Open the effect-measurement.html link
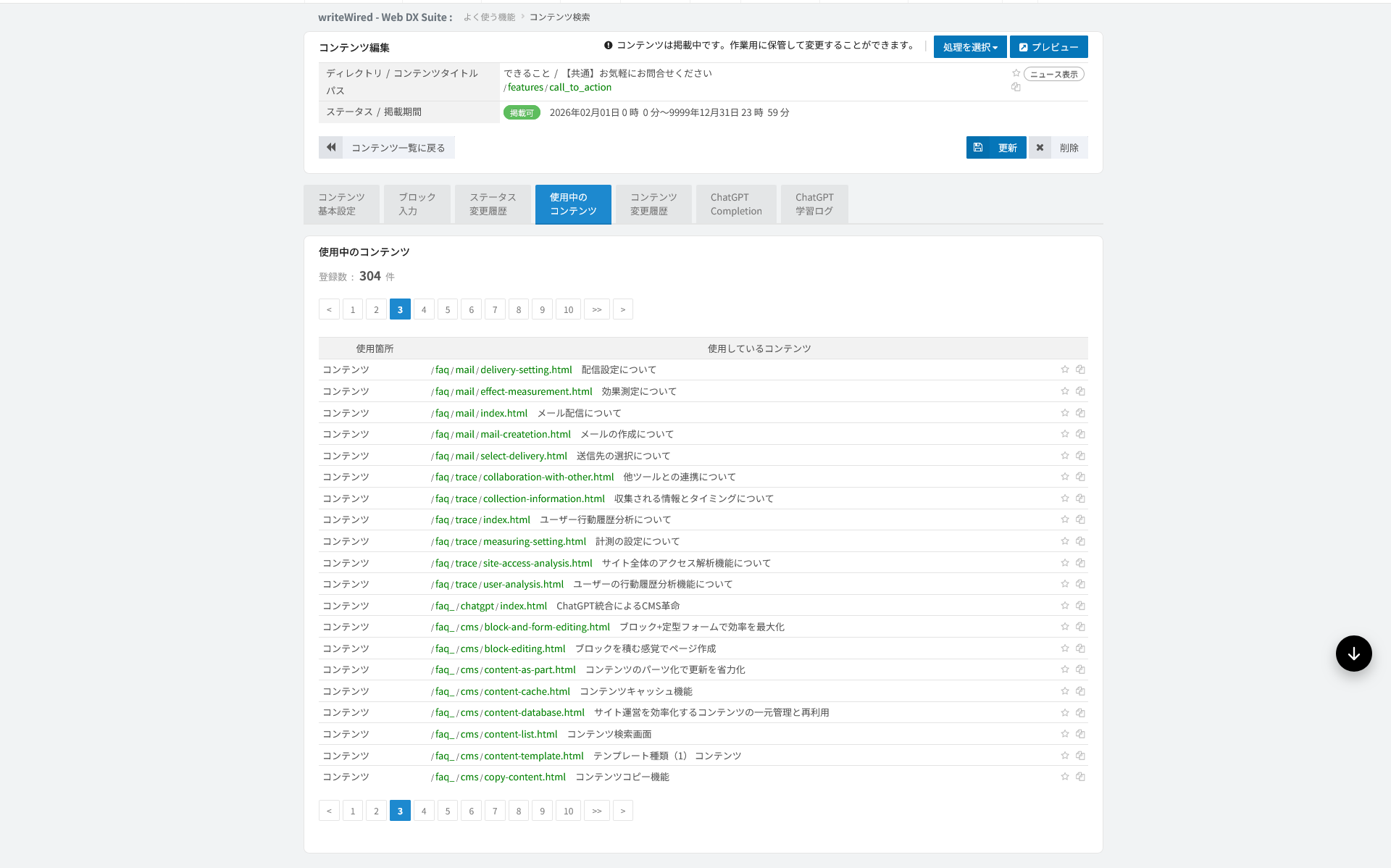The width and height of the screenshot is (1391, 868). click(536, 391)
